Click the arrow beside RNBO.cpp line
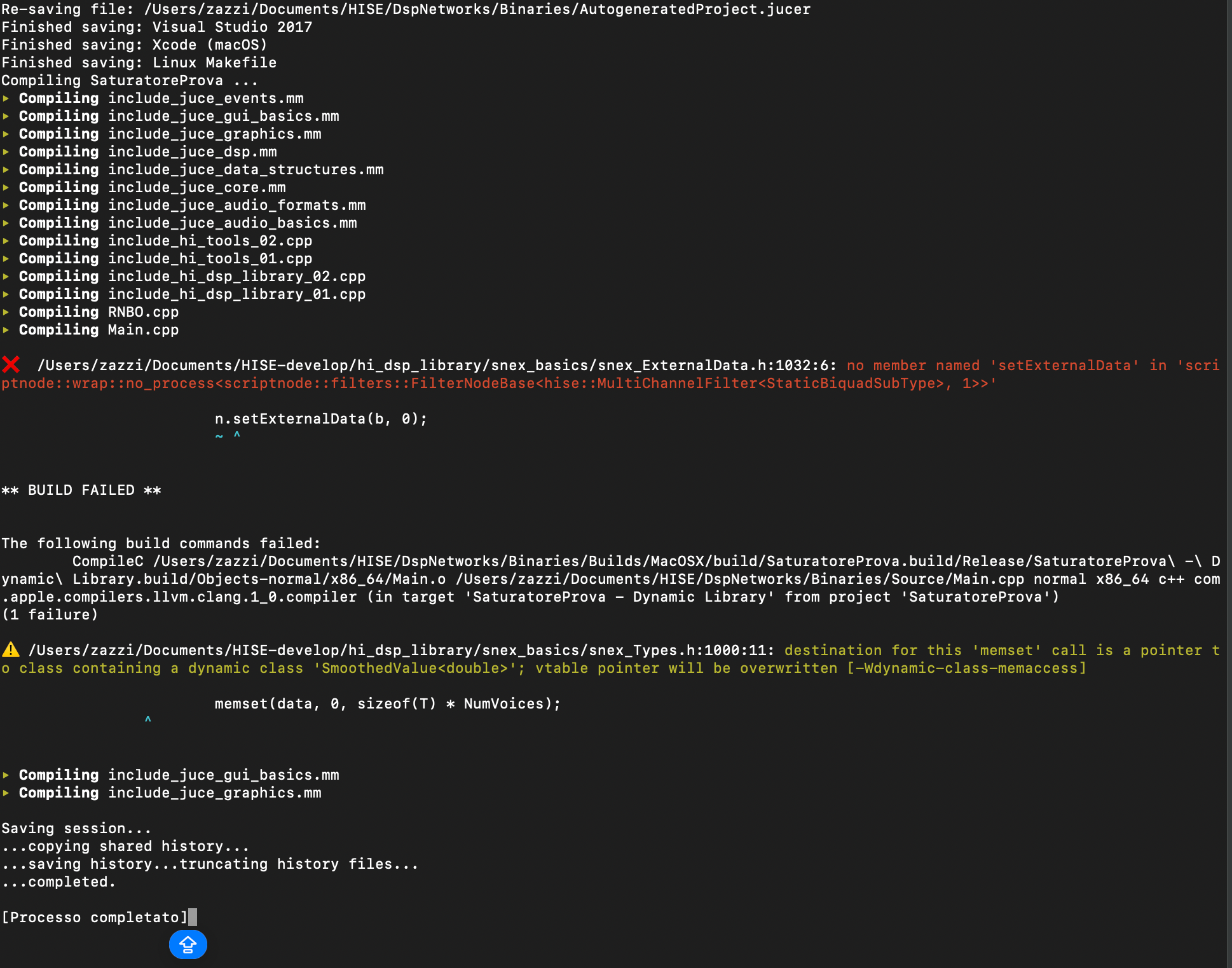This screenshot has height=968, width=1232. click(6, 312)
